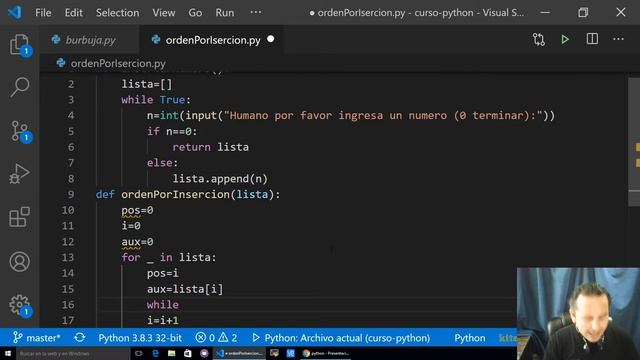
Task: Select the ordenPorIsercion.py tab
Action: click(x=212, y=40)
